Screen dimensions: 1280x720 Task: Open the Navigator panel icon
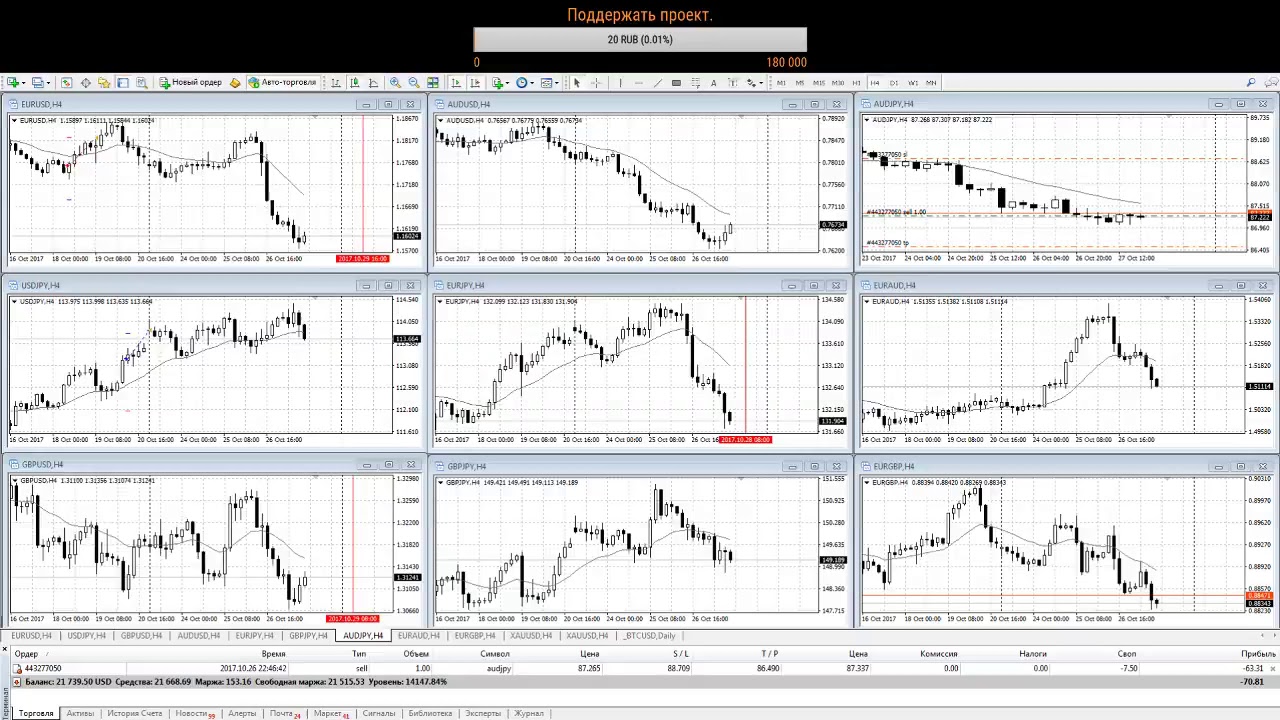coord(104,82)
